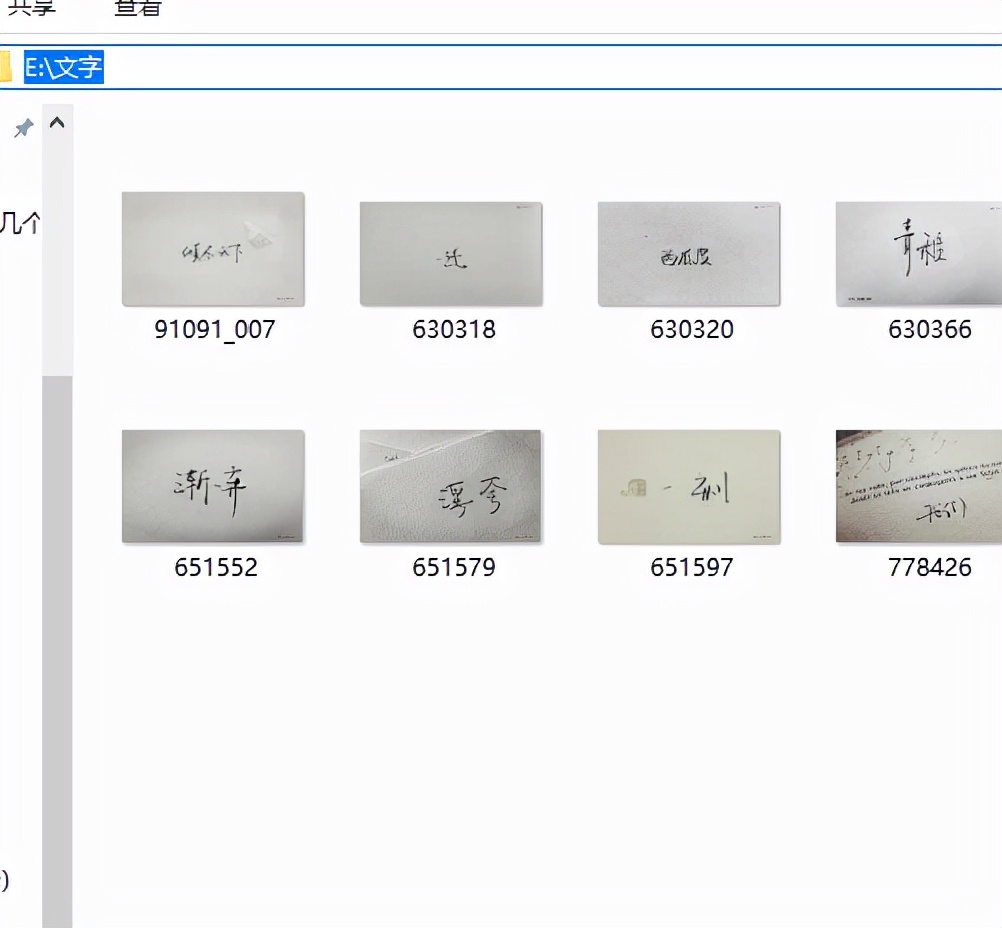Open the thumbnail image named 630318

[x=450, y=252]
